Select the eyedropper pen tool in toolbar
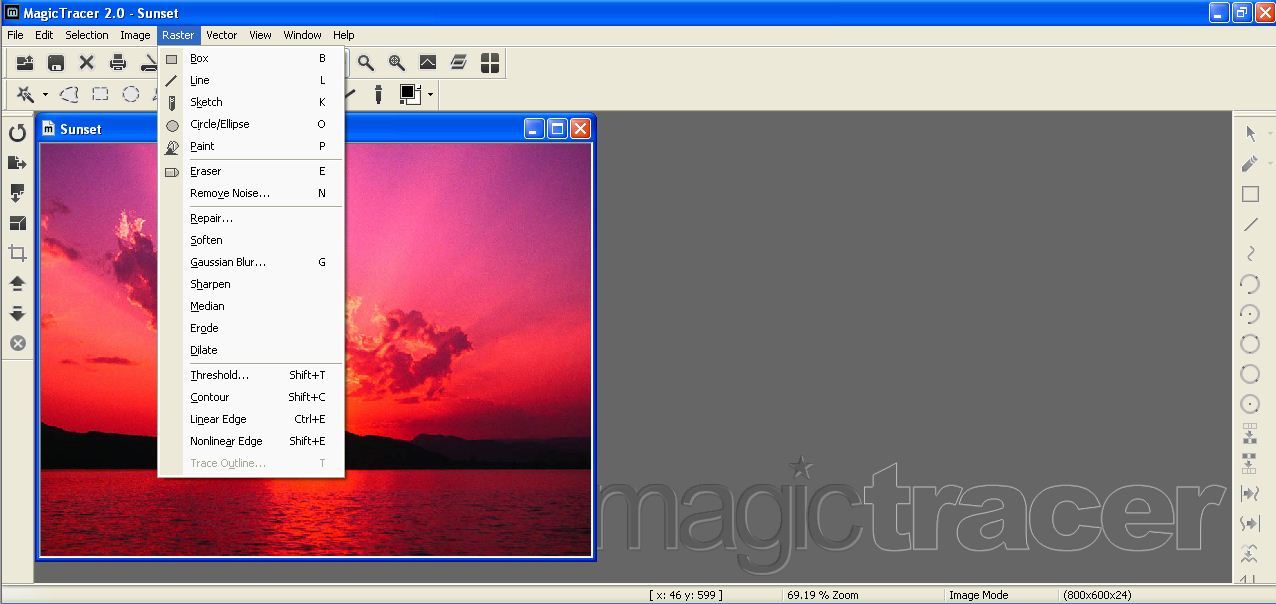This screenshot has width=1276, height=604. [378, 94]
